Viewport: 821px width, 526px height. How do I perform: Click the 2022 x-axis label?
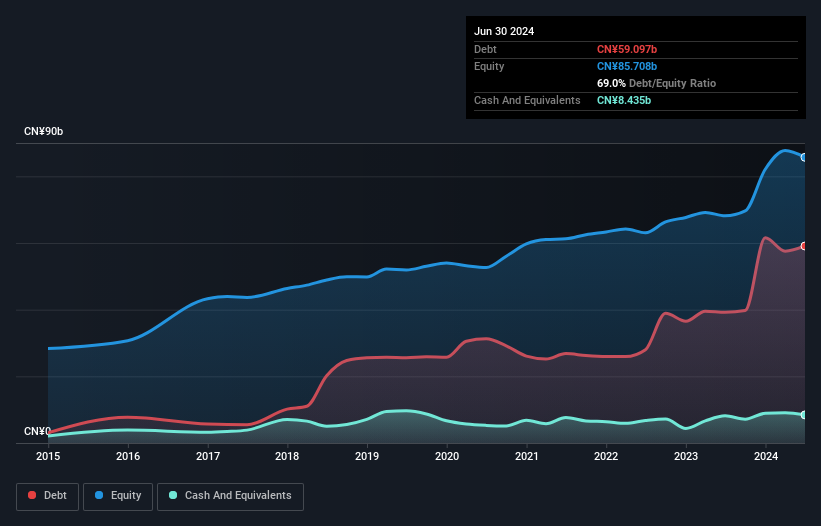tap(606, 456)
